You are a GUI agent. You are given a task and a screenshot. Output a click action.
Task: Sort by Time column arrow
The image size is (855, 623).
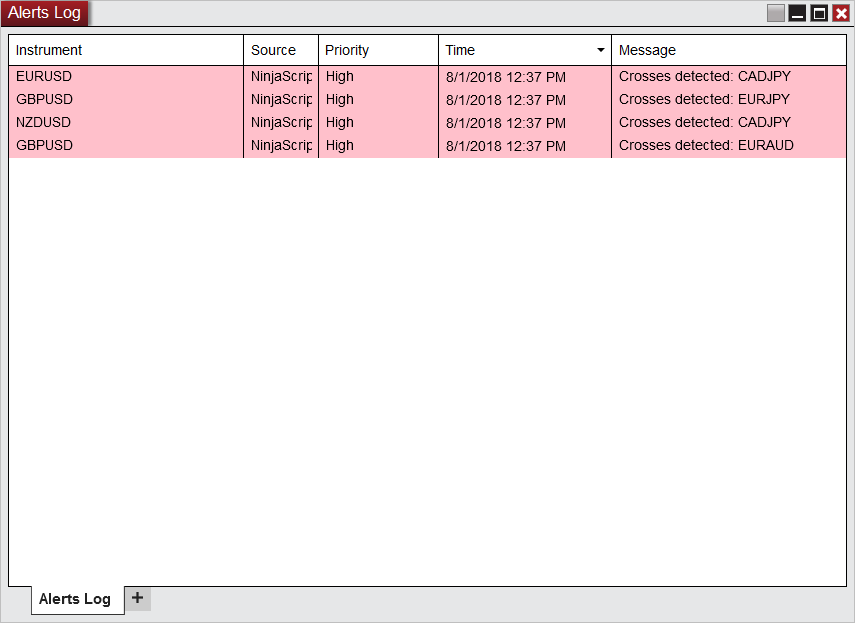[x=600, y=50]
